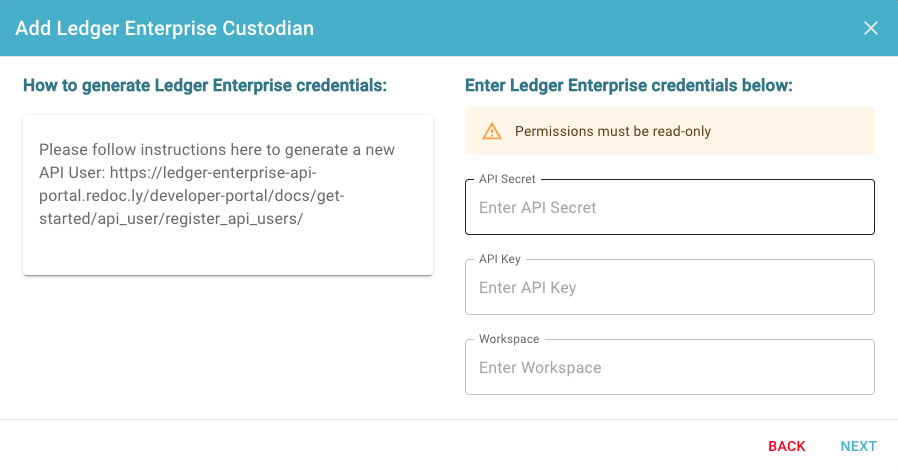Click the 'API Secret' floating label

click(507, 179)
